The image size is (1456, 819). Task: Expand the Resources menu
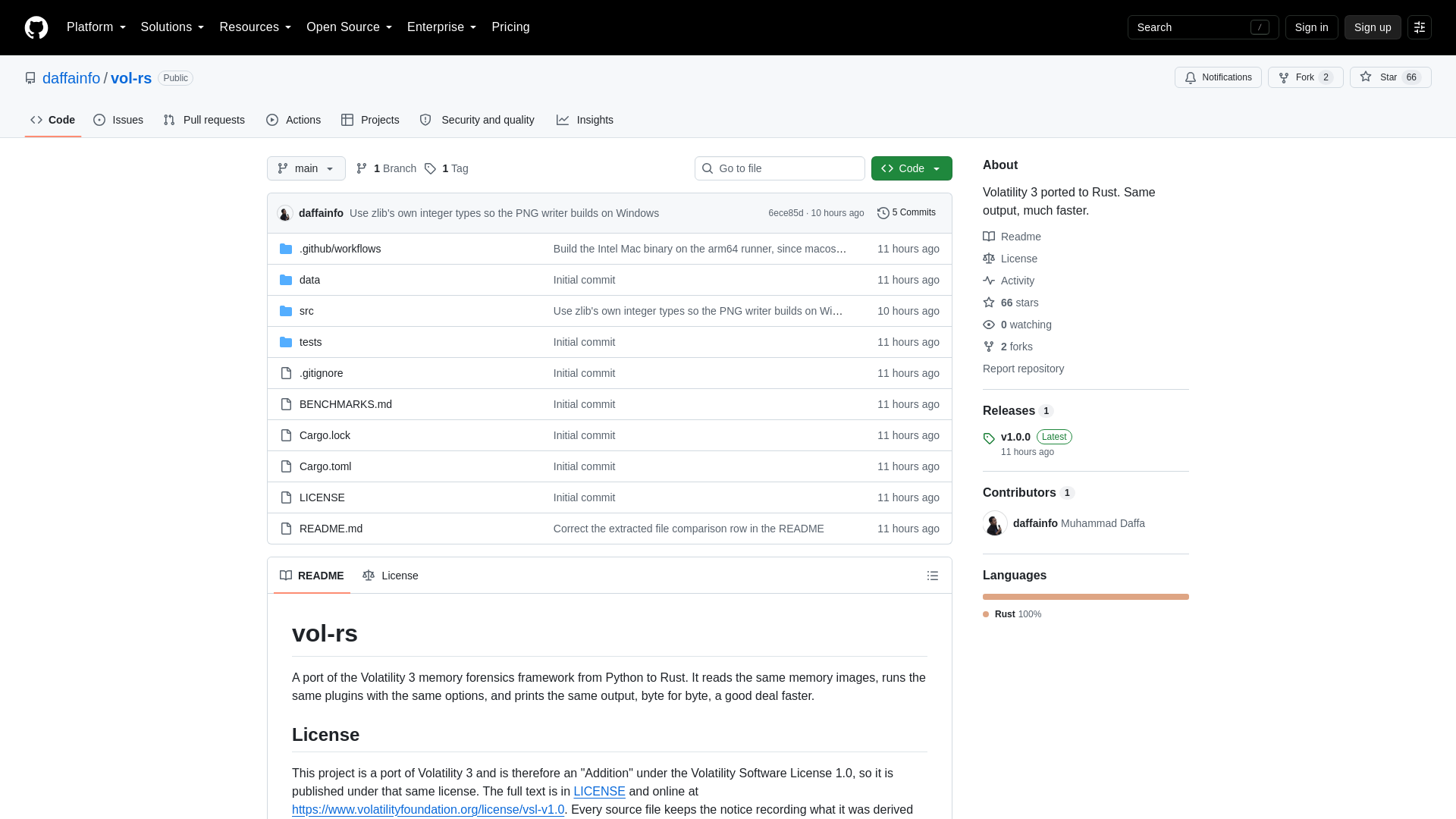click(x=256, y=27)
